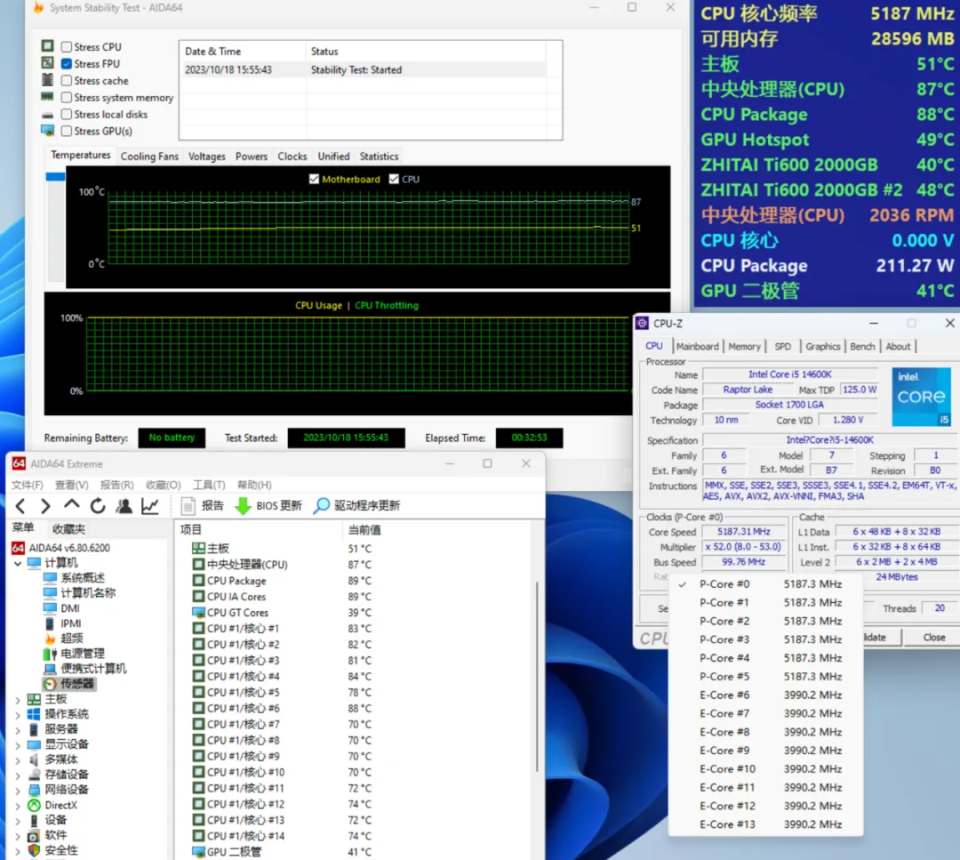Select IPMI in the AIDA64 tree
The height and width of the screenshot is (860, 960).
point(71,623)
